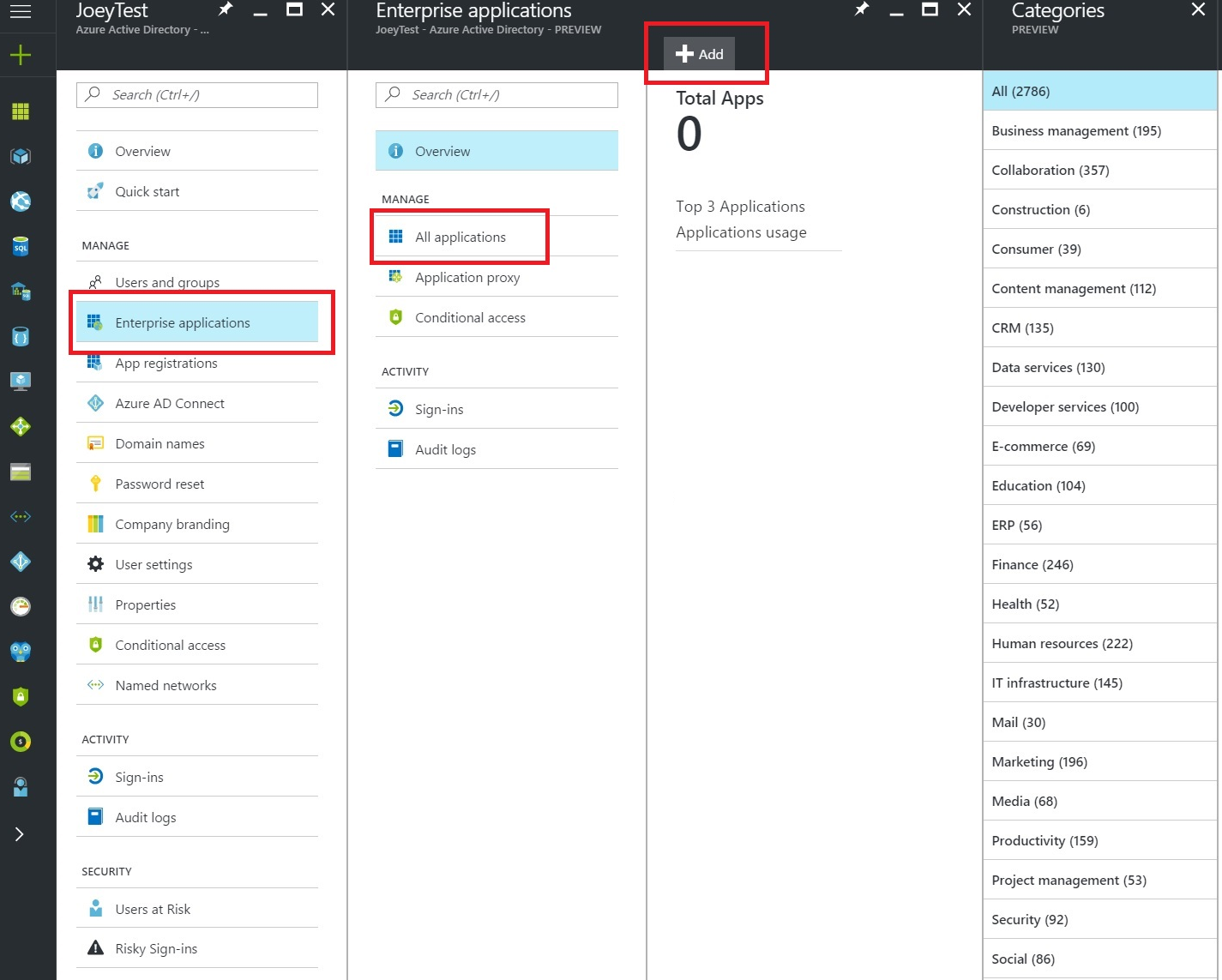Select the Developer services (100) category

pos(1099,406)
